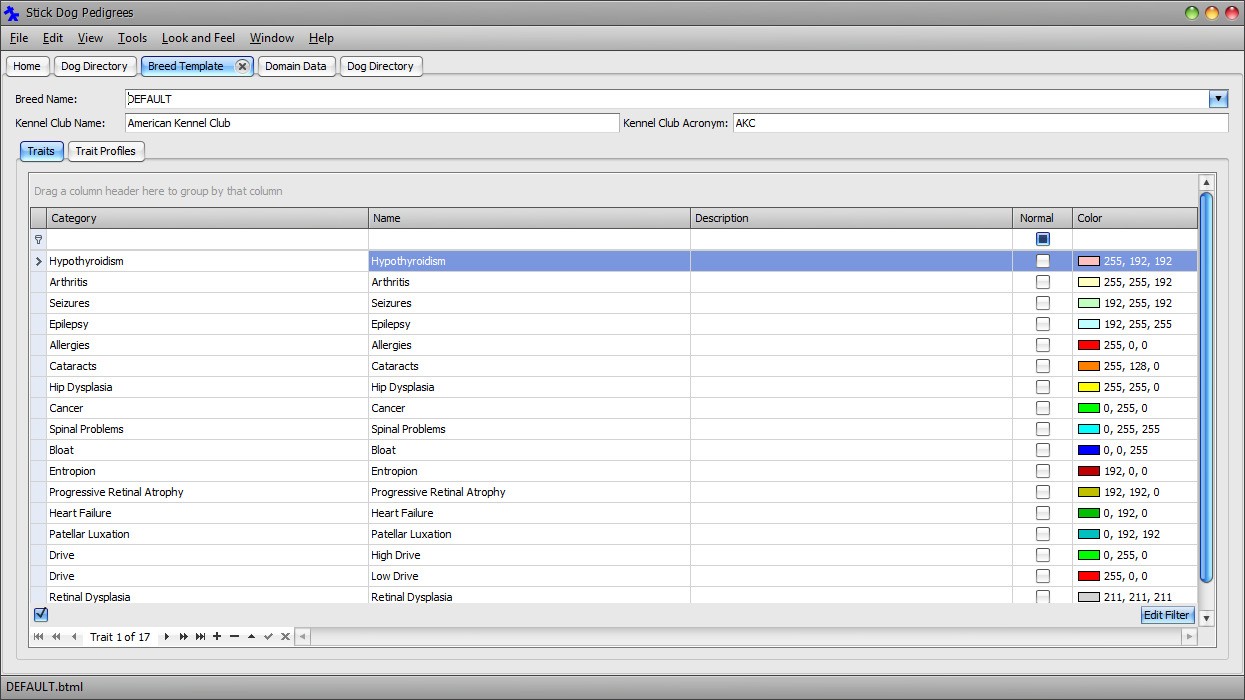1245x700 pixels.
Task: Delete the trait using minus icon
Action: (234, 637)
